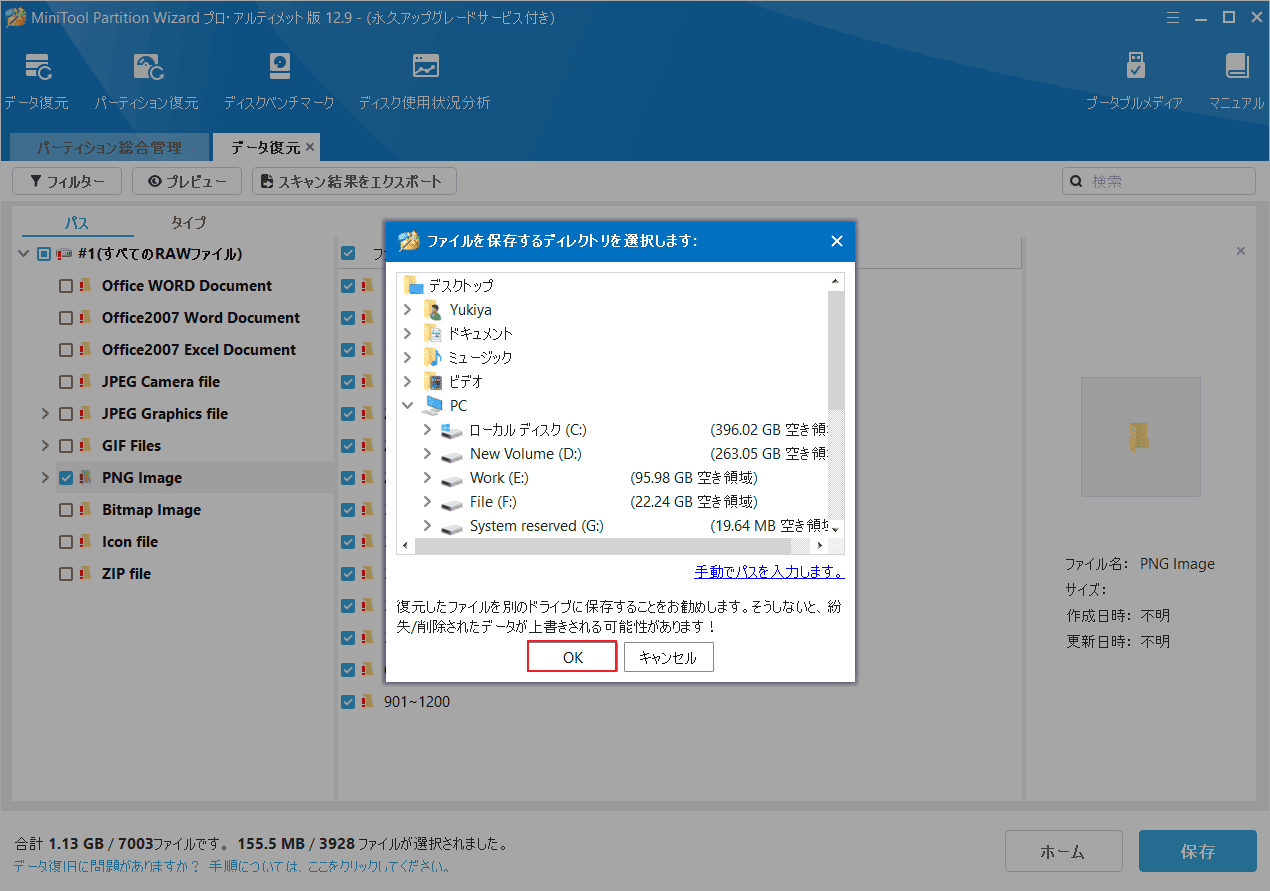
Task: Click the 検索 search input field
Action: point(1158,181)
